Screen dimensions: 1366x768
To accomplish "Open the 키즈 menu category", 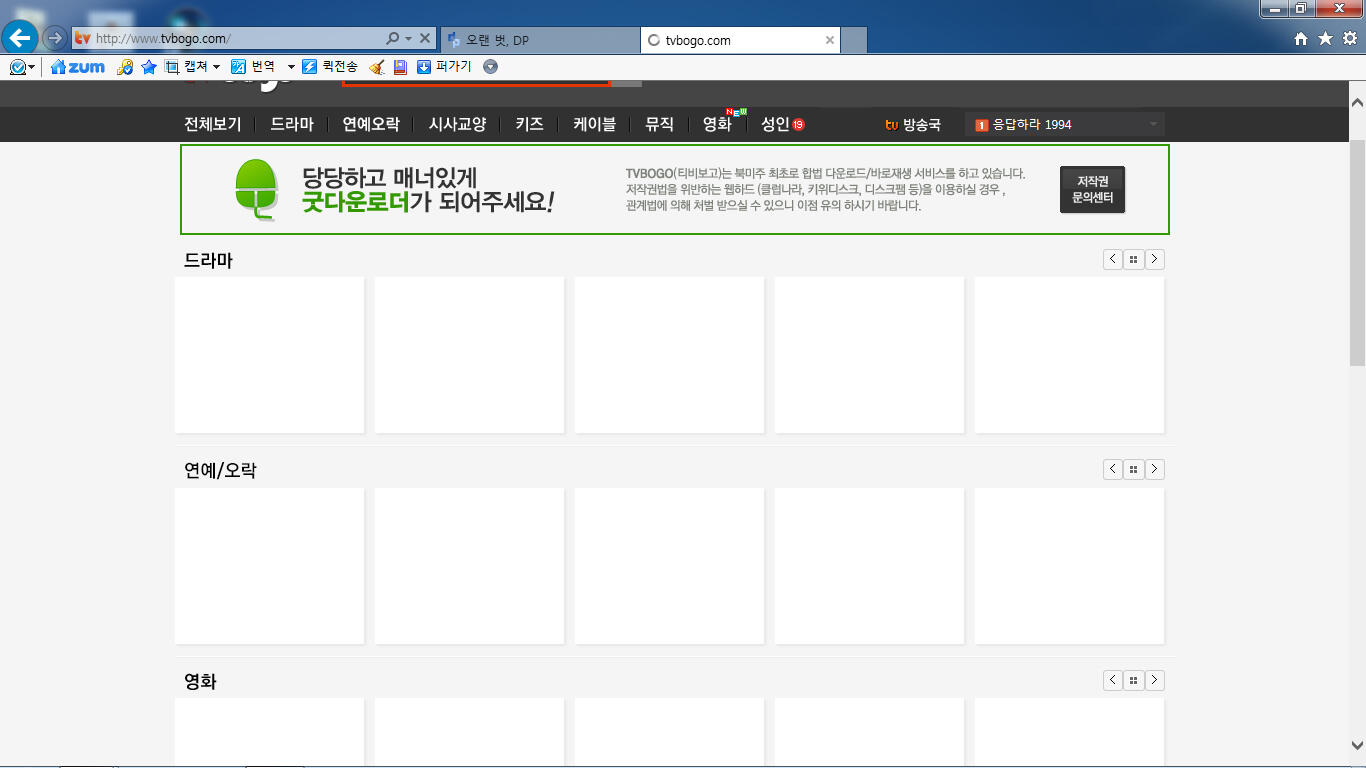I will pos(529,125).
